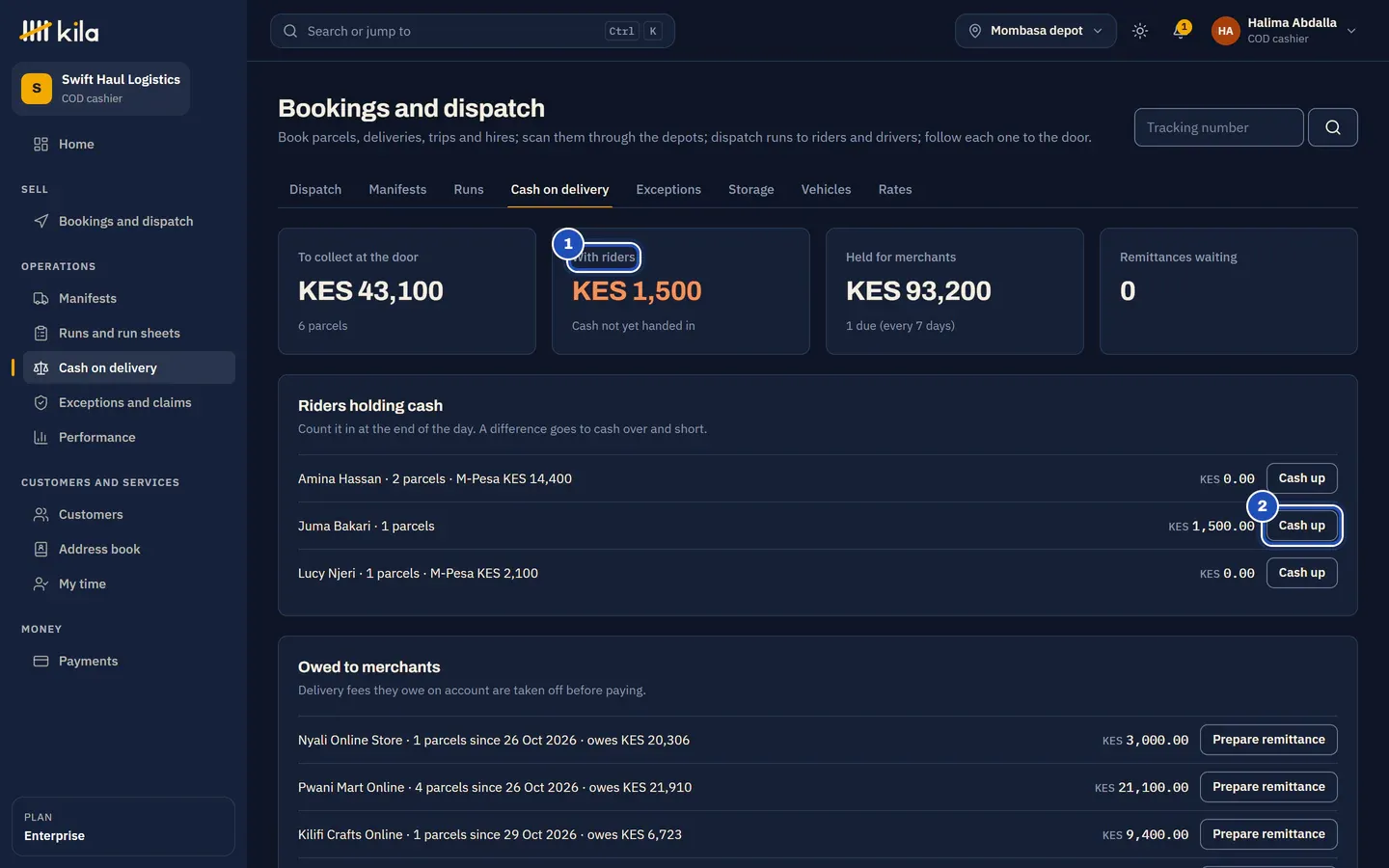Click the tracking number search button

click(1333, 127)
